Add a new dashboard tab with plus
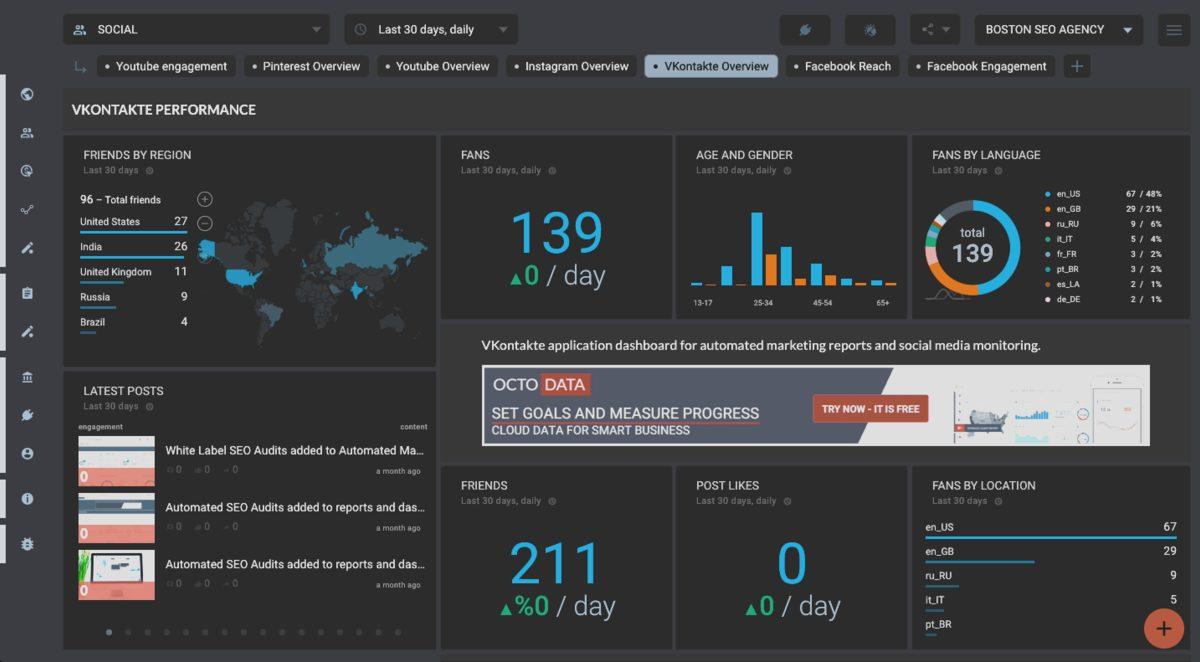The image size is (1200, 662). coord(1077,67)
